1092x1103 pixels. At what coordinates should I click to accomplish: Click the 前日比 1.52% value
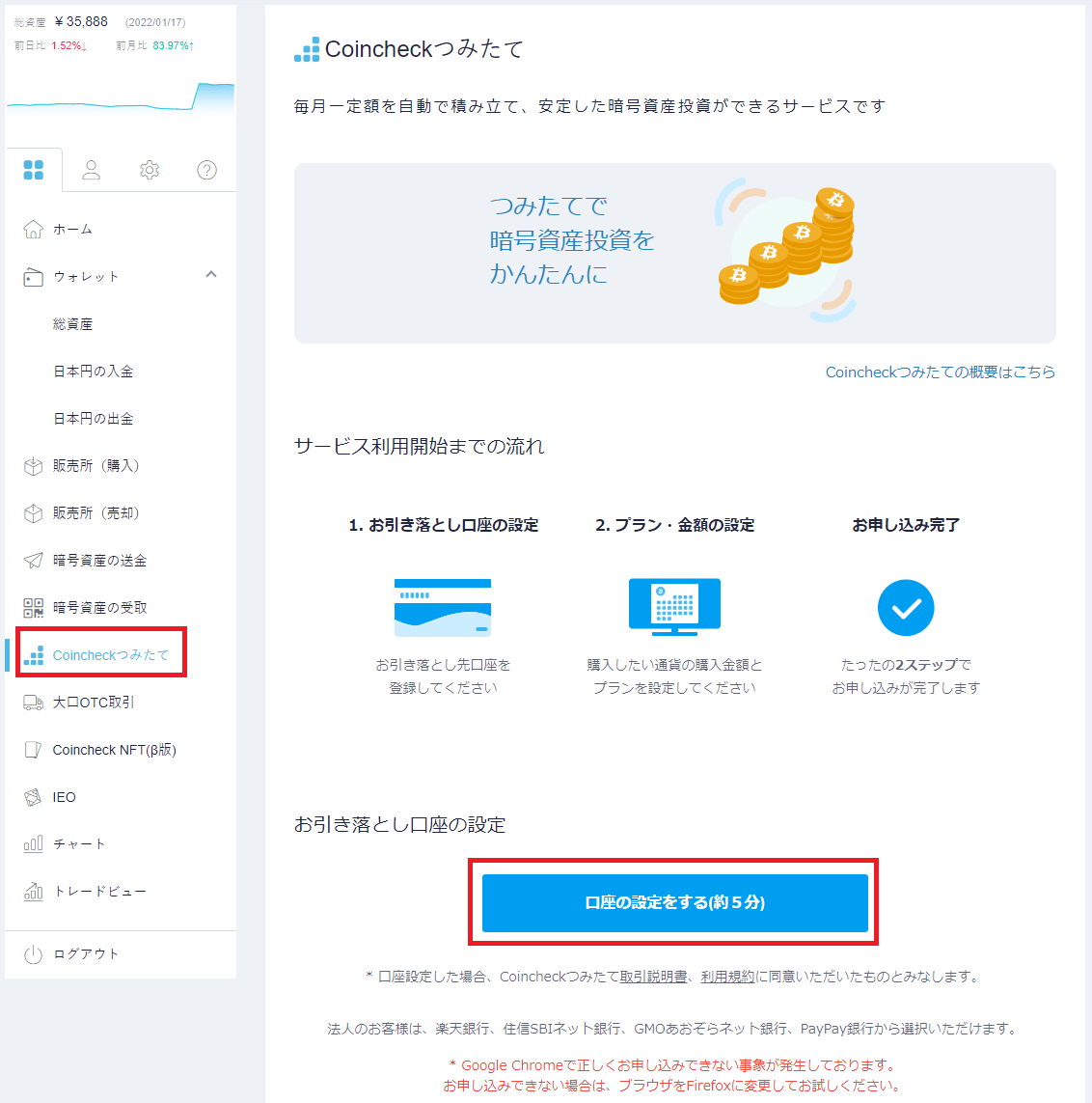(68, 45)
